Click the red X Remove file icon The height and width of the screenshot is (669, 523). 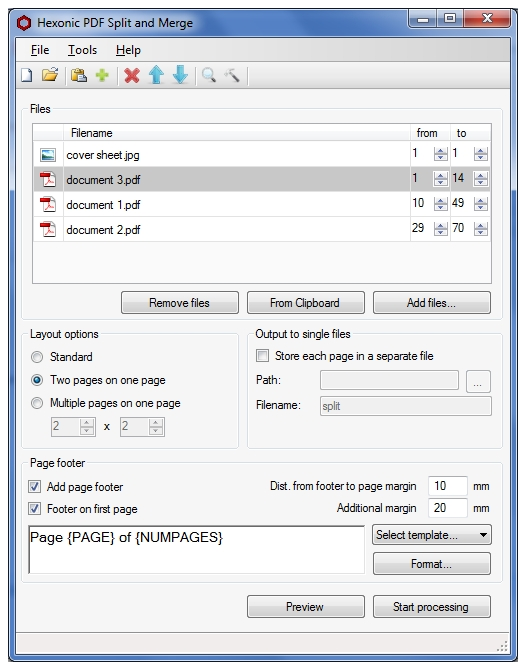[x=132, y=76]
